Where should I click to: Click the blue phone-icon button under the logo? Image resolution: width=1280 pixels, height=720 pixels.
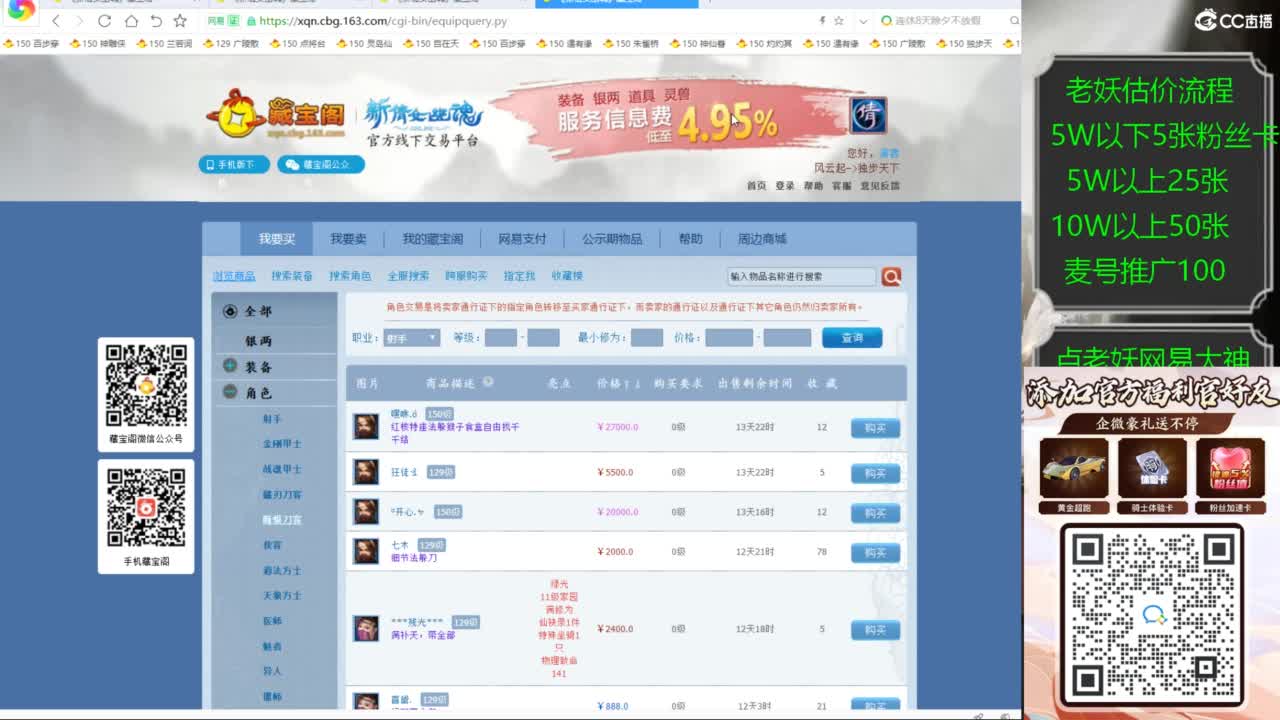[x=233, y=164]
